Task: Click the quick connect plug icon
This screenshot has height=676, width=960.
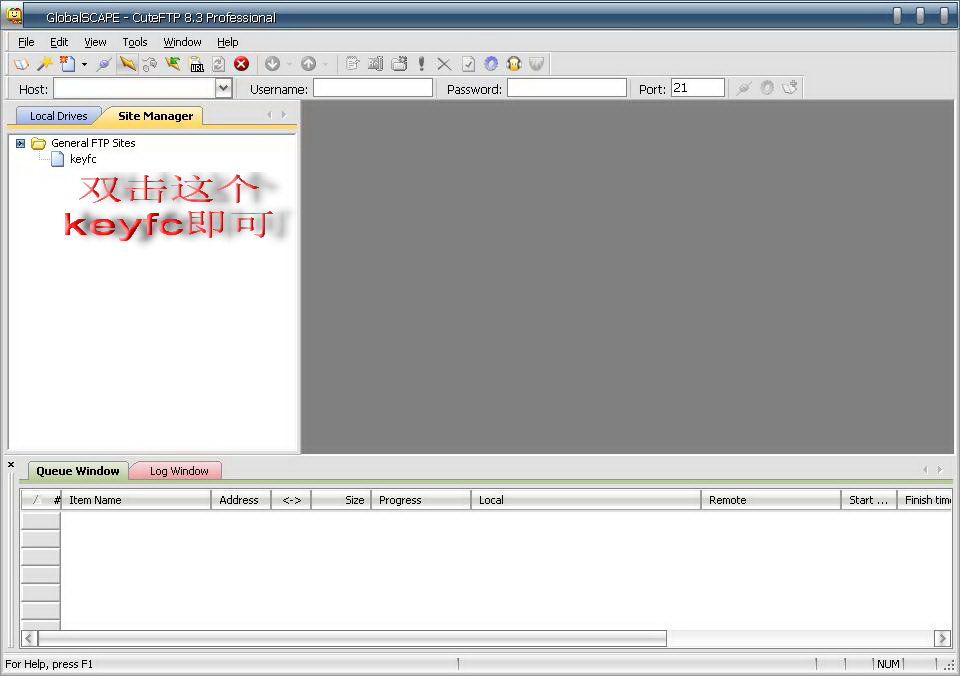Action: (104, 64)
